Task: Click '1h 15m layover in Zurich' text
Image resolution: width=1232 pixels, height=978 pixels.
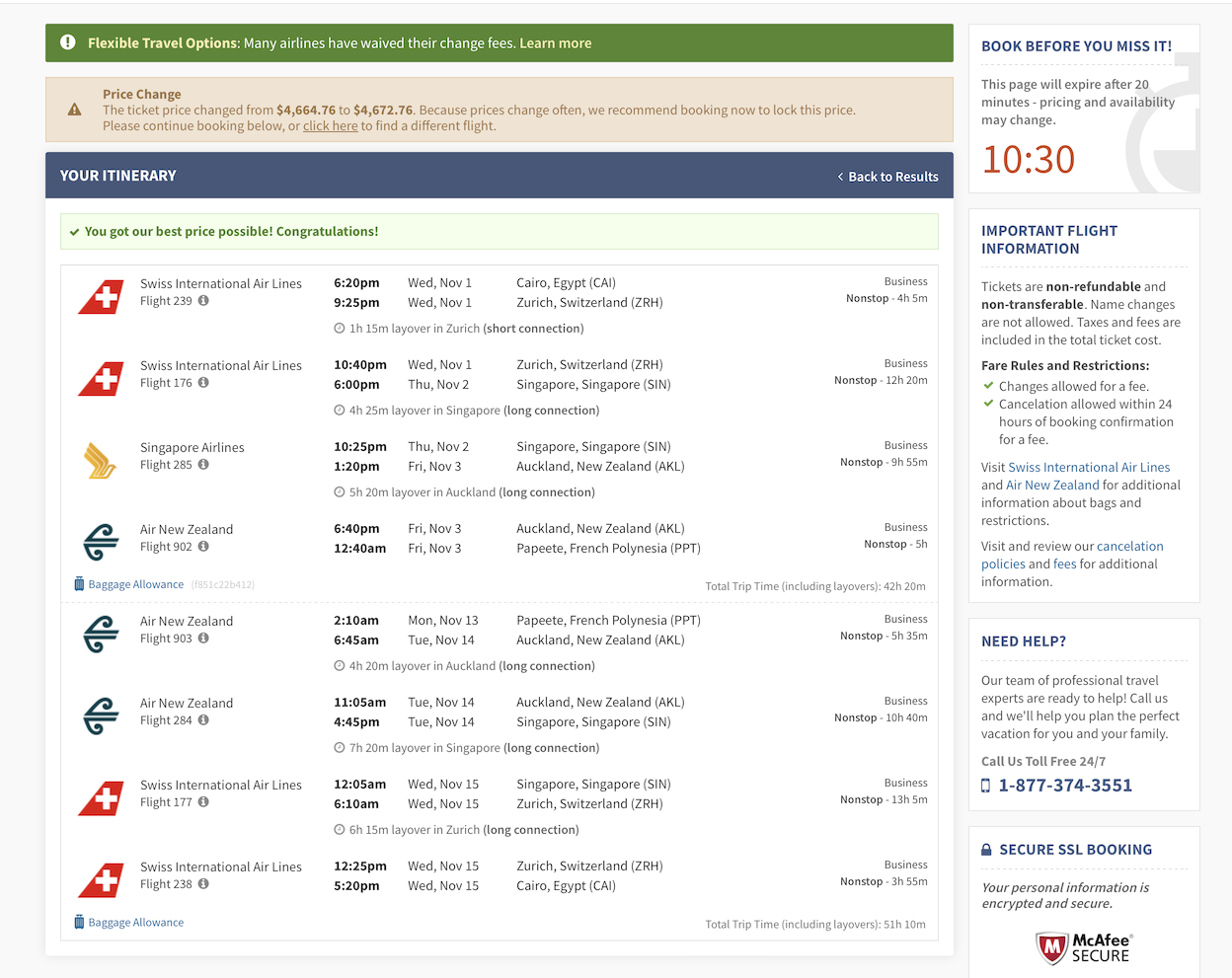Action: pyautogui.click(x=415, y=329)
